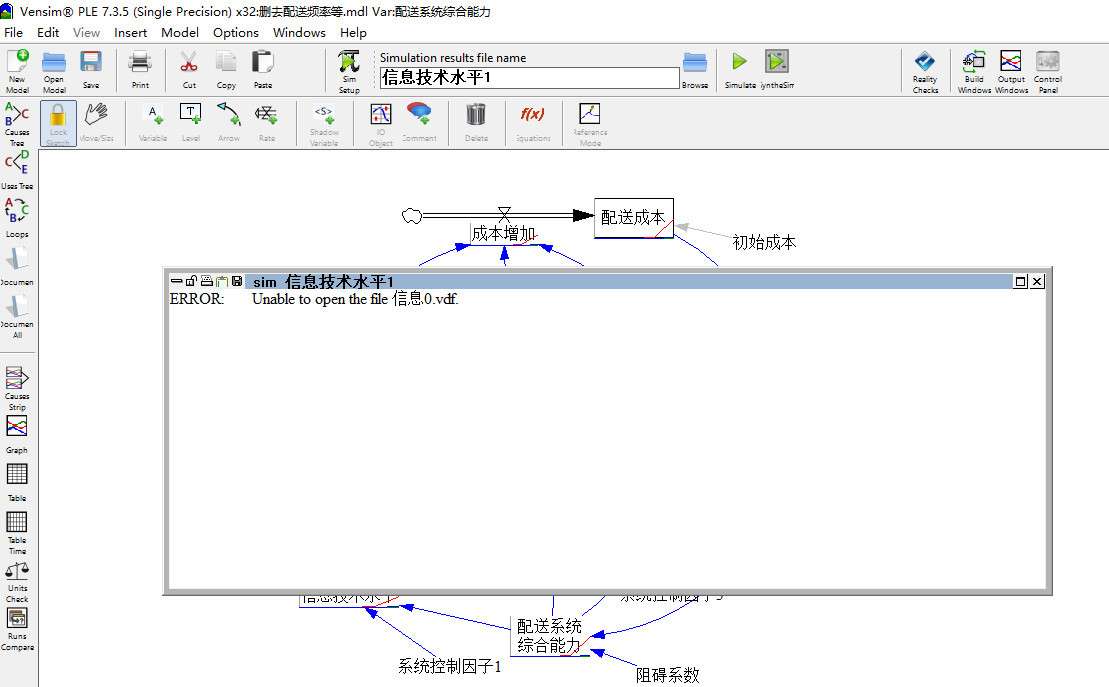Click clipboard copy icon in sim output window

[222, 281]
